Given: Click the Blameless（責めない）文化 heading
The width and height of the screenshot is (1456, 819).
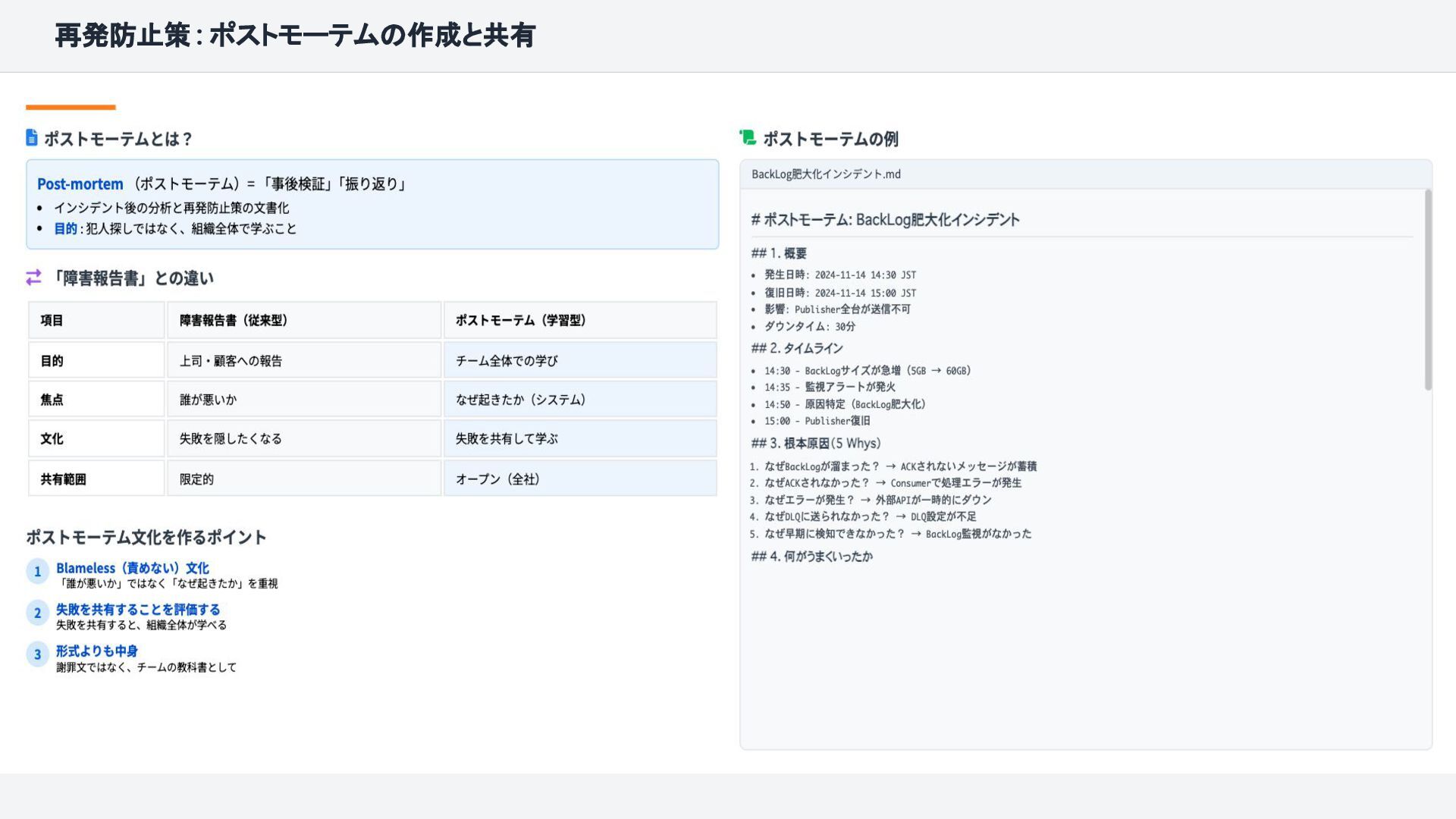Looking at the screenshot, I should pyautogui.click(x=132, y=568).
